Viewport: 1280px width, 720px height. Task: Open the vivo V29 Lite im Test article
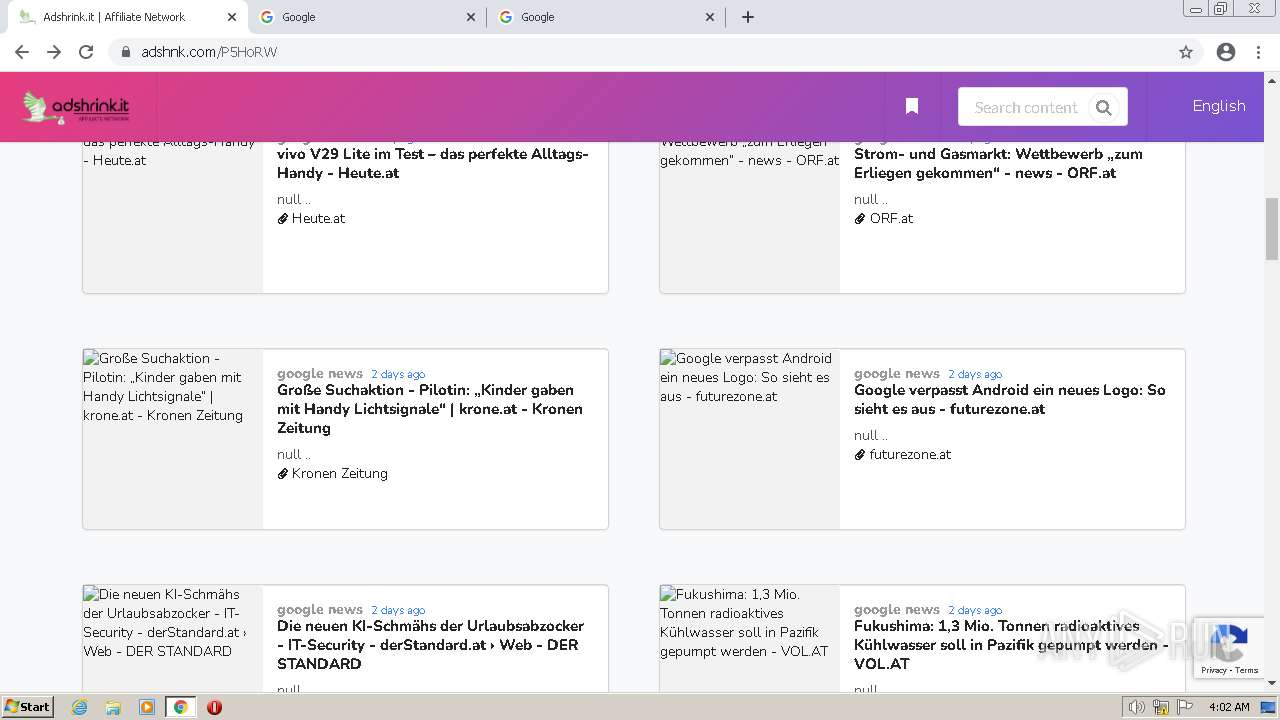click(432, 163)
